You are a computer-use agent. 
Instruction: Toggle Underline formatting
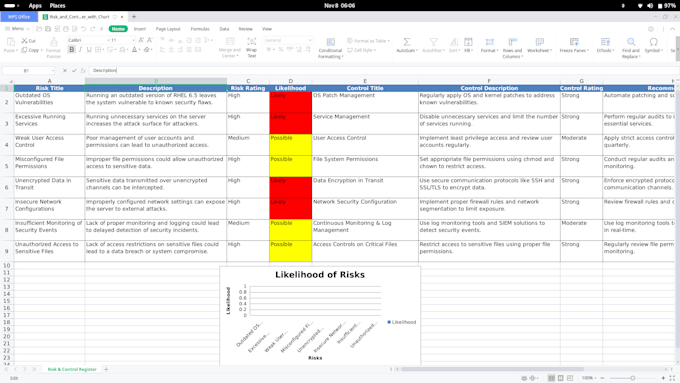coord(89,50)
